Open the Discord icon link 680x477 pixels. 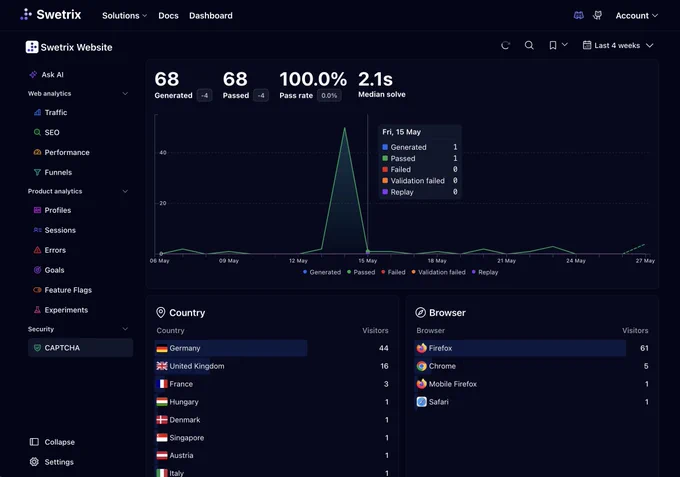[x=579, y=16]
